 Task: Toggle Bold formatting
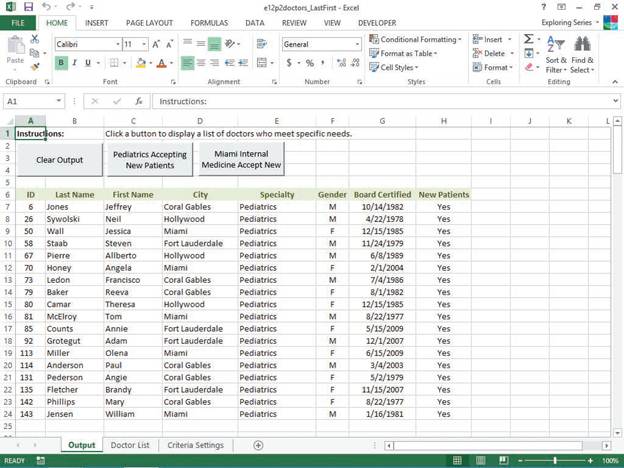(x=61, y=63)
